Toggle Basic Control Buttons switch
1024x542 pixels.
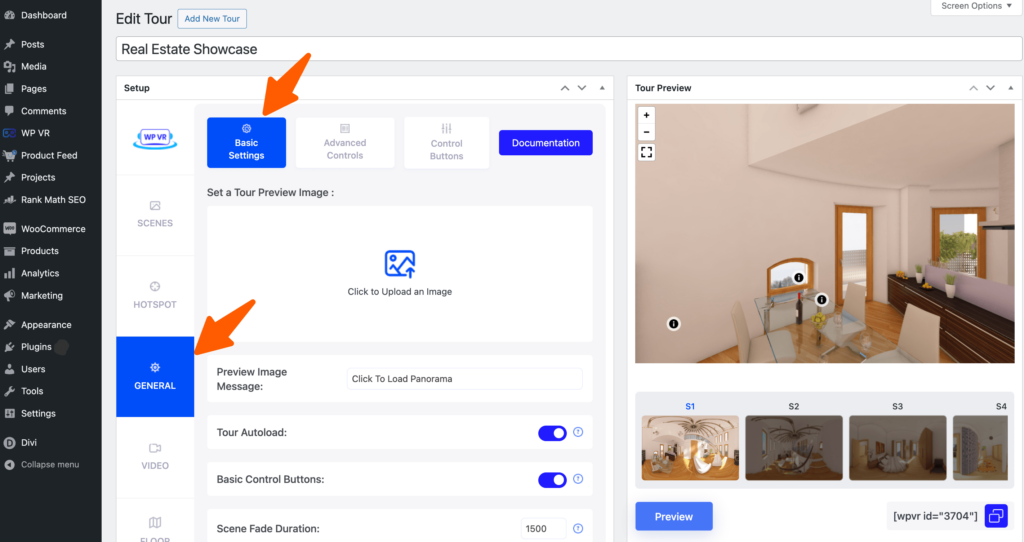552,480
